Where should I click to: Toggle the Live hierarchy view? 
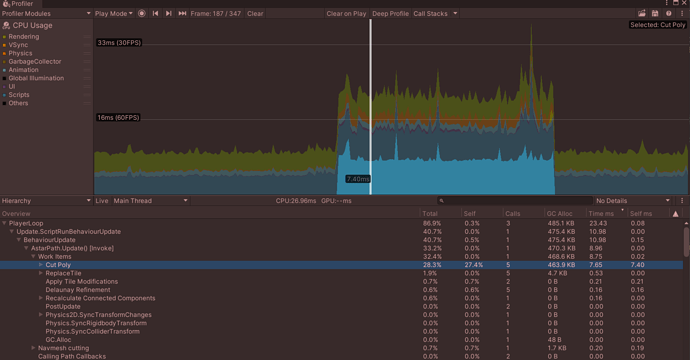pyautogui.click(x=102, y=201)
